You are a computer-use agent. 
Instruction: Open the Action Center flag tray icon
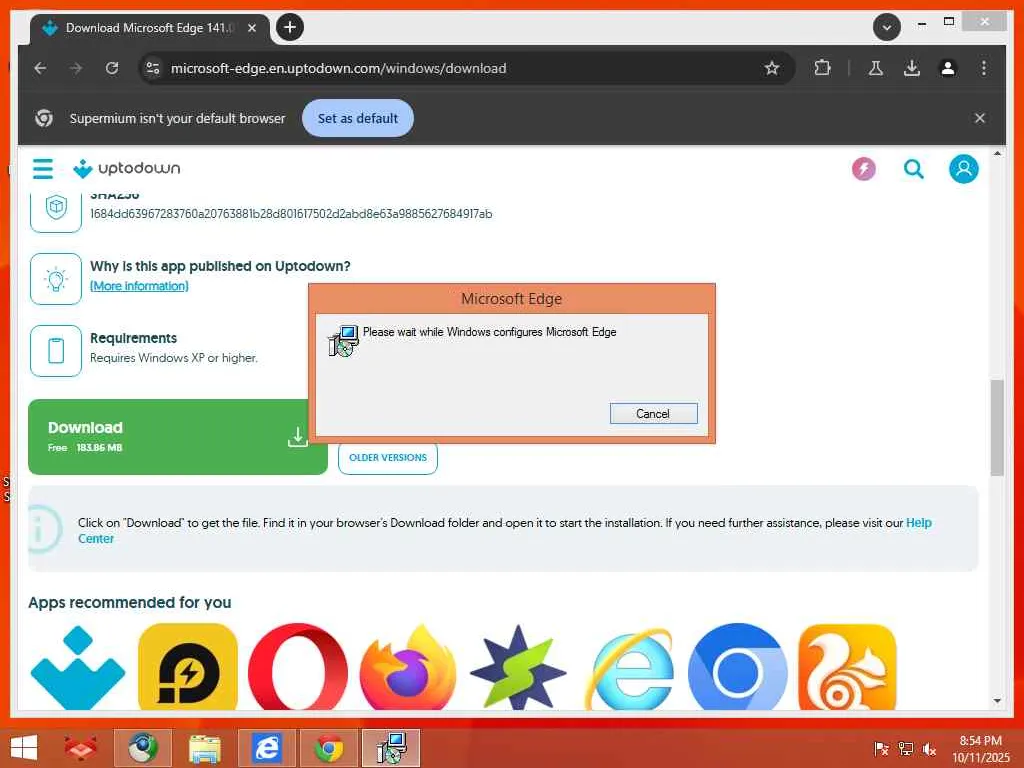(881, 749)
